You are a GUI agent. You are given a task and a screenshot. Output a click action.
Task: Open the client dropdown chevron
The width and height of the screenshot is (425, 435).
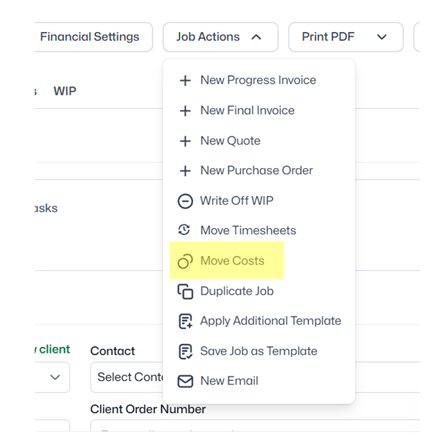click(x=55, y=377)
